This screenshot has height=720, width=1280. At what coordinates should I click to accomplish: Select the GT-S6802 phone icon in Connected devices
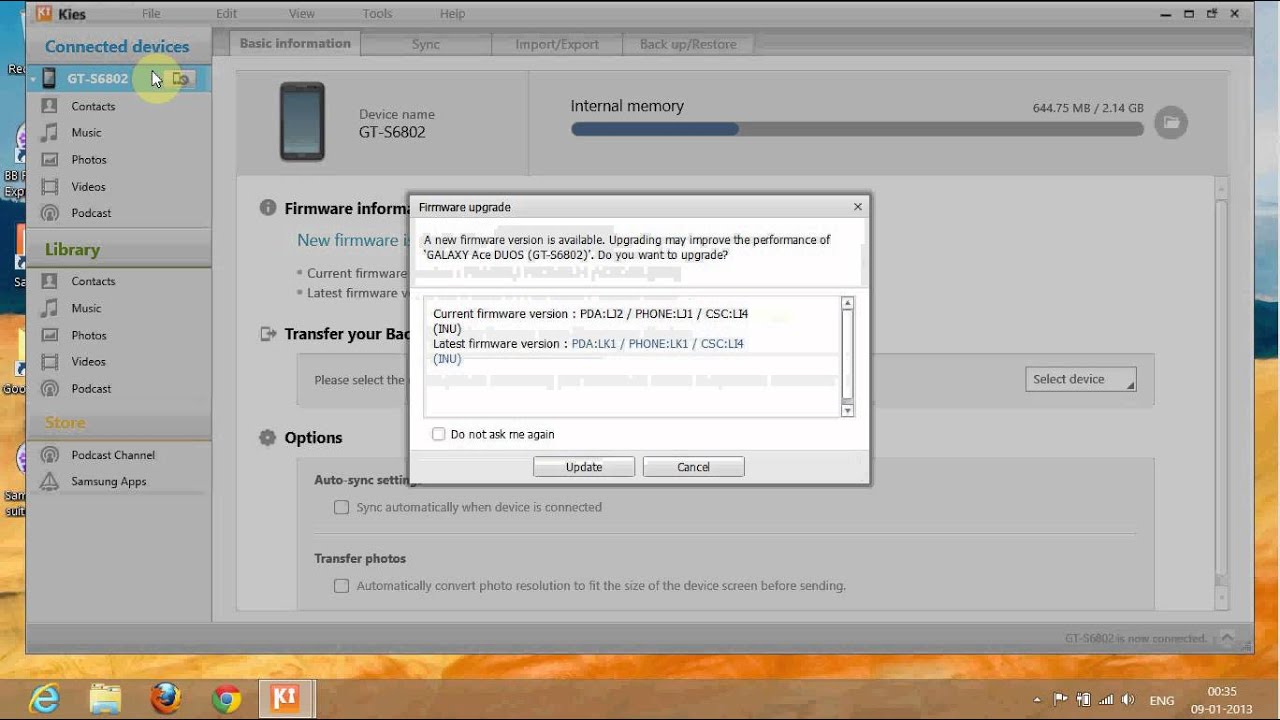pyautogui.click(x=49, y=78)
